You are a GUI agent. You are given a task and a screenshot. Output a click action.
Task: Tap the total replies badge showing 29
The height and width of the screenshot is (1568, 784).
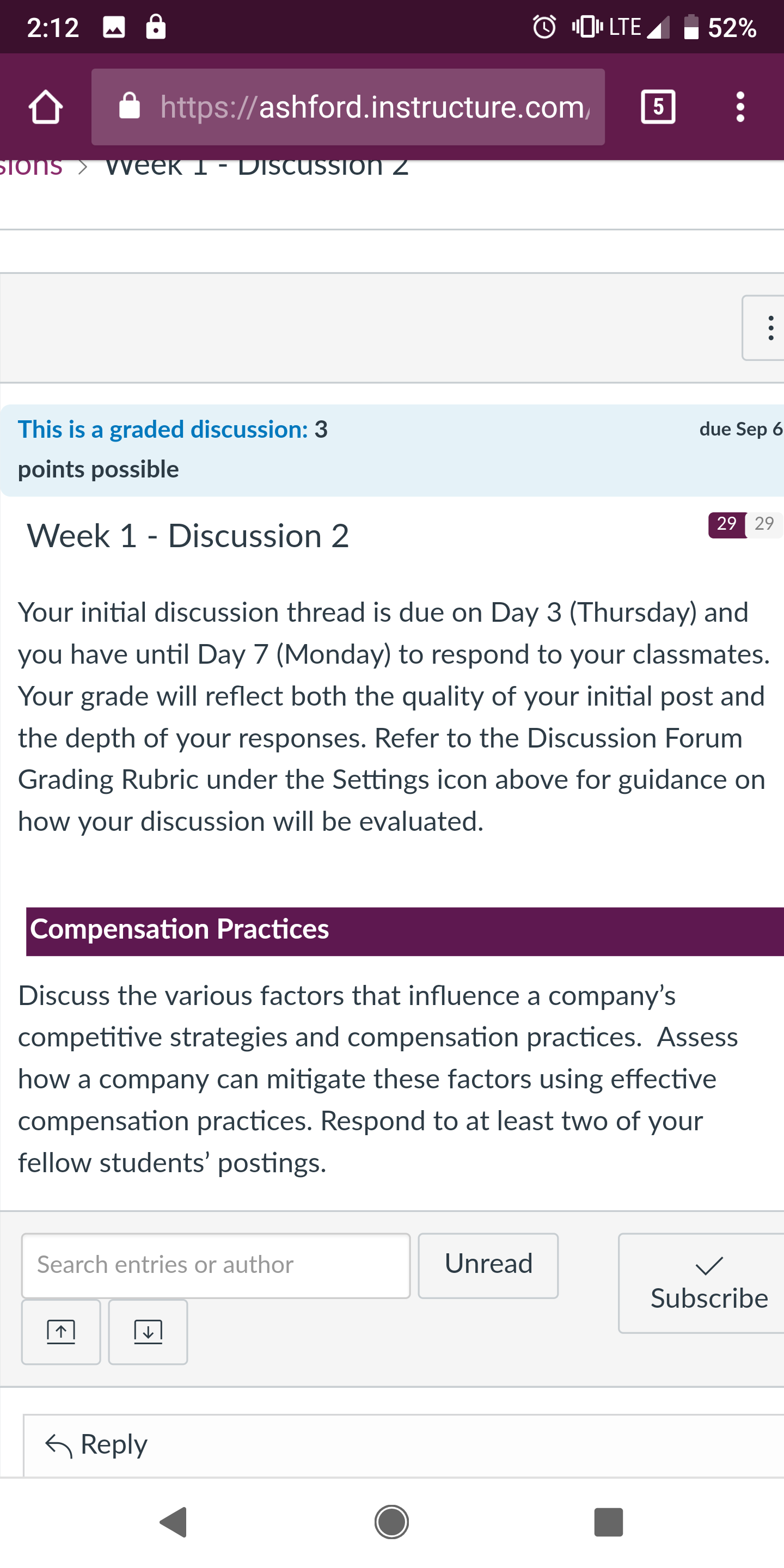[x=764, y=525]
